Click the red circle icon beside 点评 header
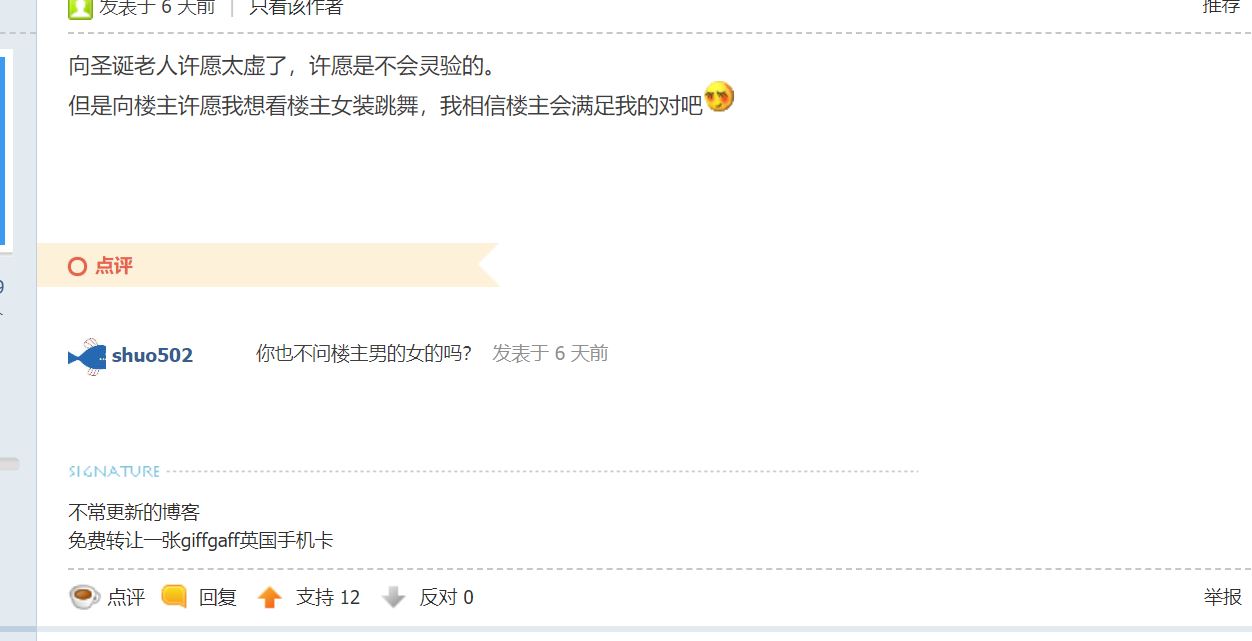The width and height of the screenshot is (1252, 641). pos(77,266)
